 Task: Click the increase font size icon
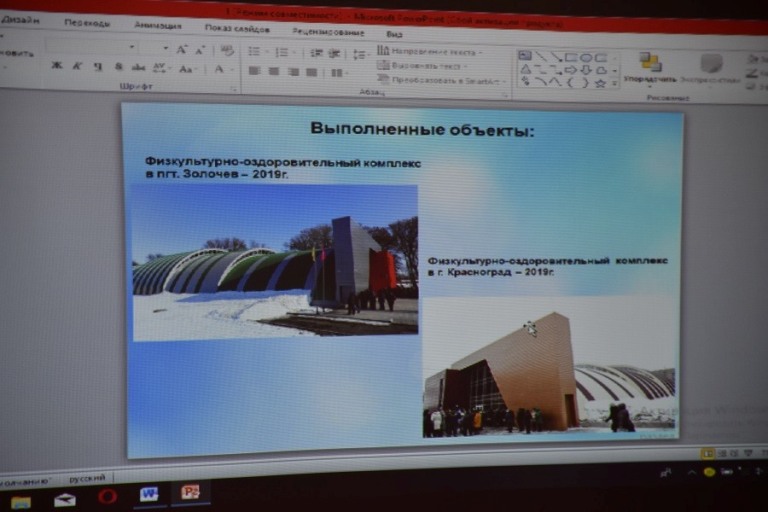182,49
